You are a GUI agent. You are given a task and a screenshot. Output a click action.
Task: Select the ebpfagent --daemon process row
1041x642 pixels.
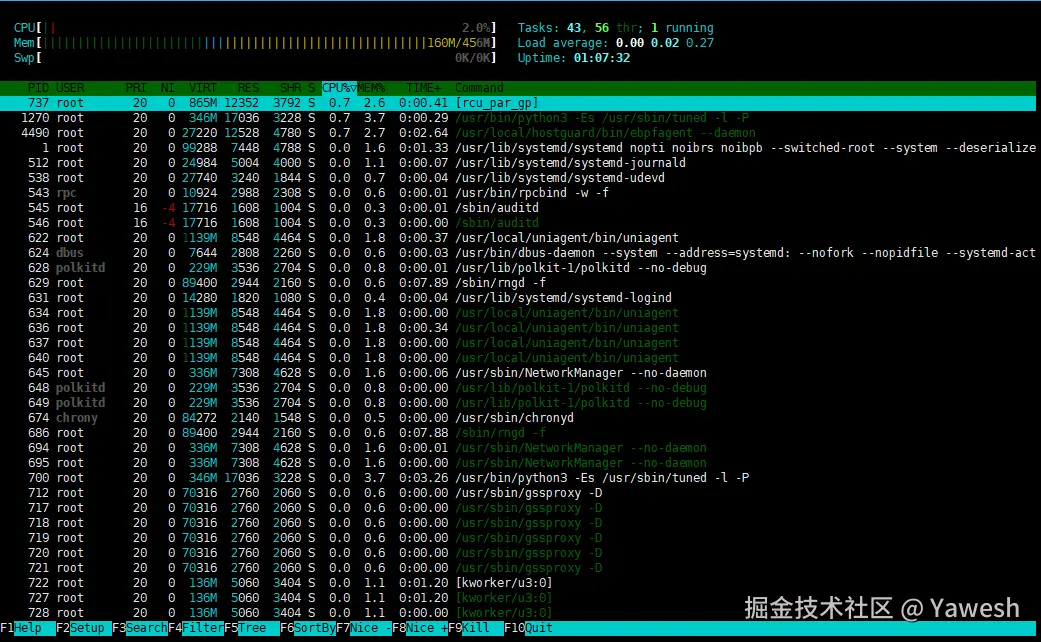pos(518,133)
